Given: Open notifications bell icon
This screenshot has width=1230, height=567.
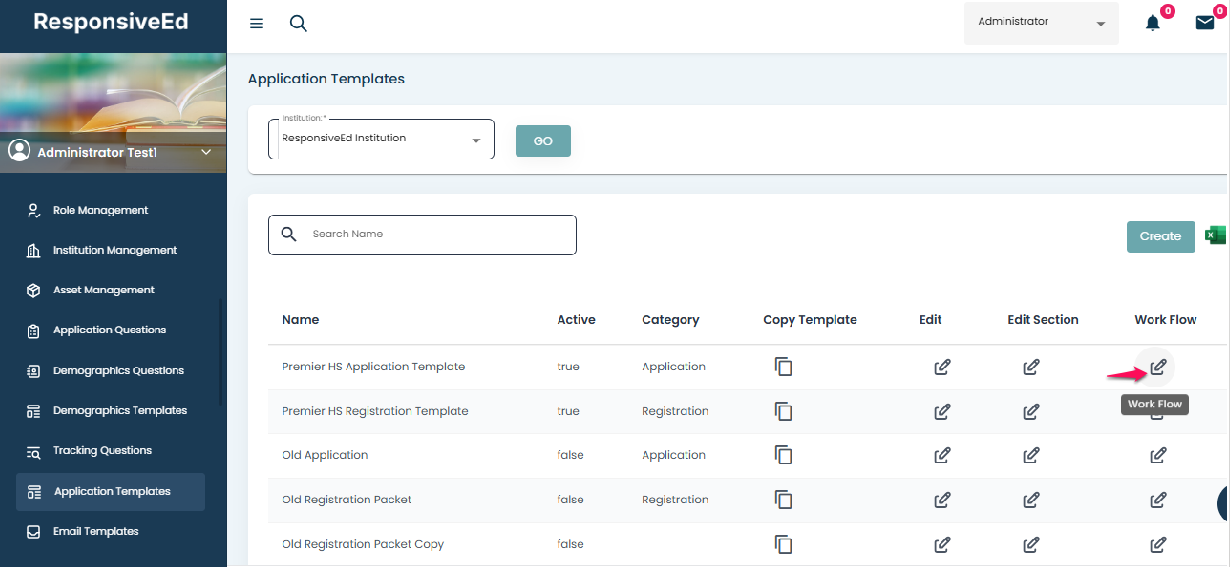Looking at the screenshot, I should 1153,23.
